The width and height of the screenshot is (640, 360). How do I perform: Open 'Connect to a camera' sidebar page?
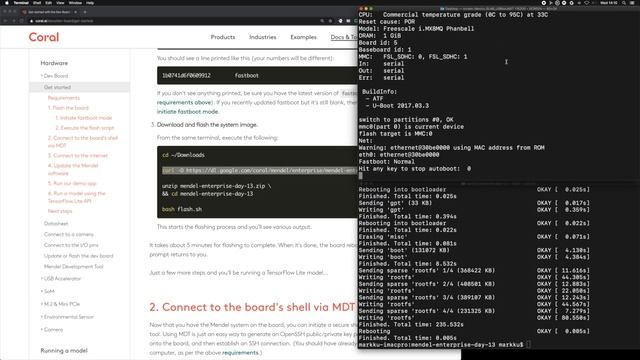pos(69,234)
